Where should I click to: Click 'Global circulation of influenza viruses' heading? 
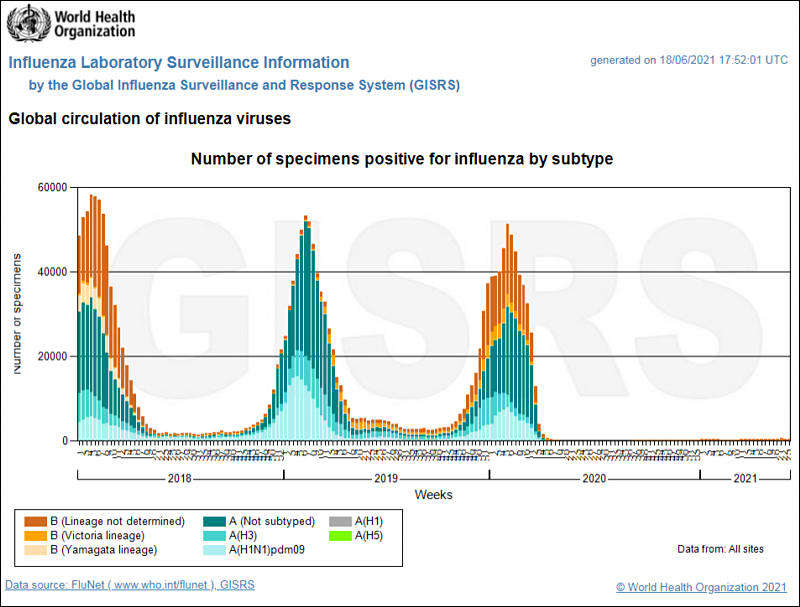149,119
